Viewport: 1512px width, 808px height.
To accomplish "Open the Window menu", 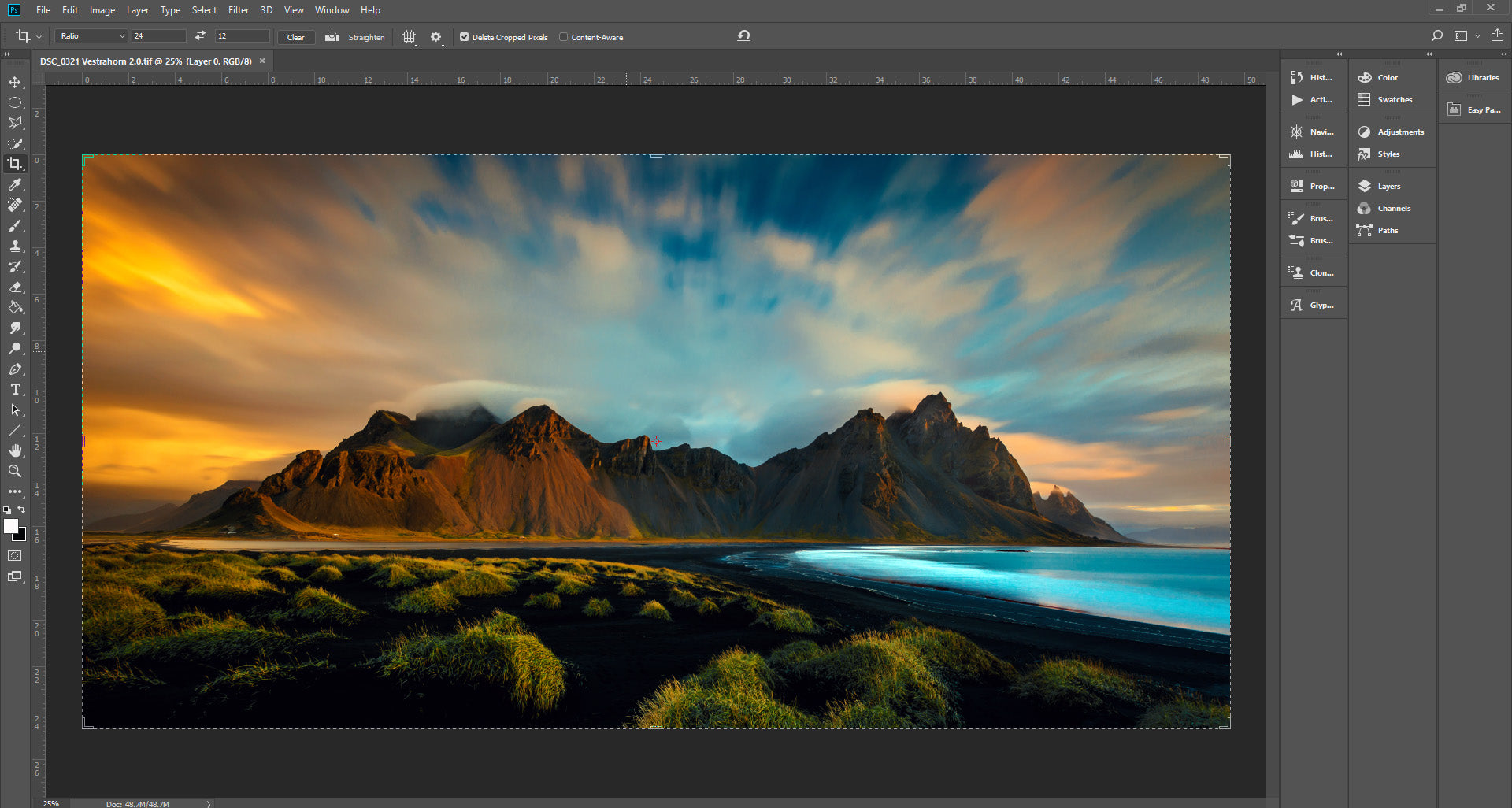I will (332, 10).
